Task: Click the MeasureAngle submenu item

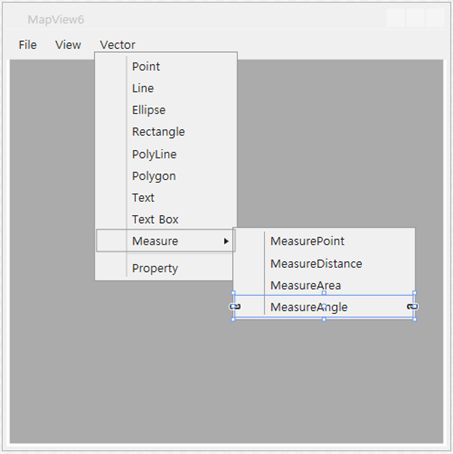Action: click(324, 307)
